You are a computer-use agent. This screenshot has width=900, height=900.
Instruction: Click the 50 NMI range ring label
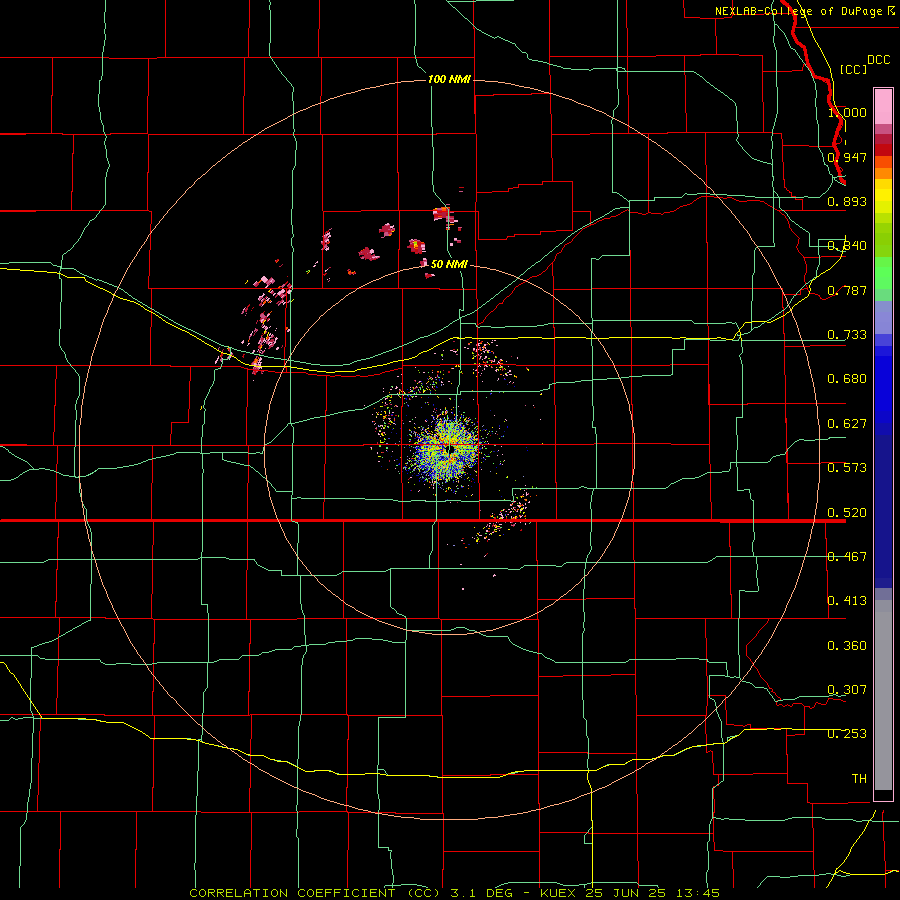coord(449,264)
